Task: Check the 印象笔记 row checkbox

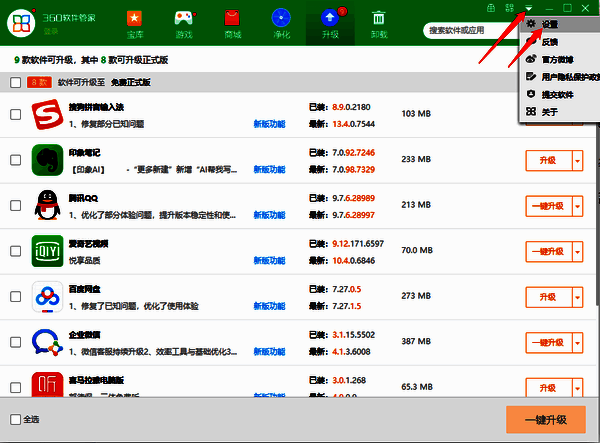Action: pos(16,160)
